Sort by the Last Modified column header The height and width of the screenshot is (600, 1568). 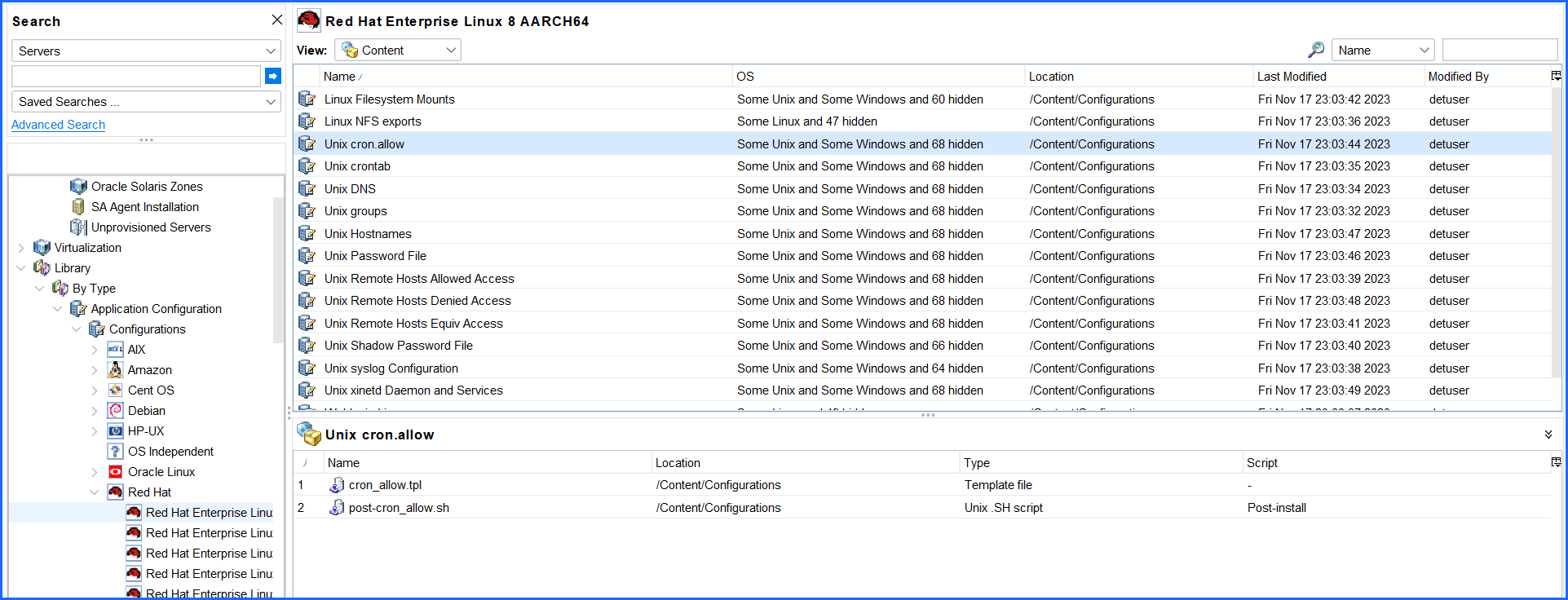tap(1338, 76)
